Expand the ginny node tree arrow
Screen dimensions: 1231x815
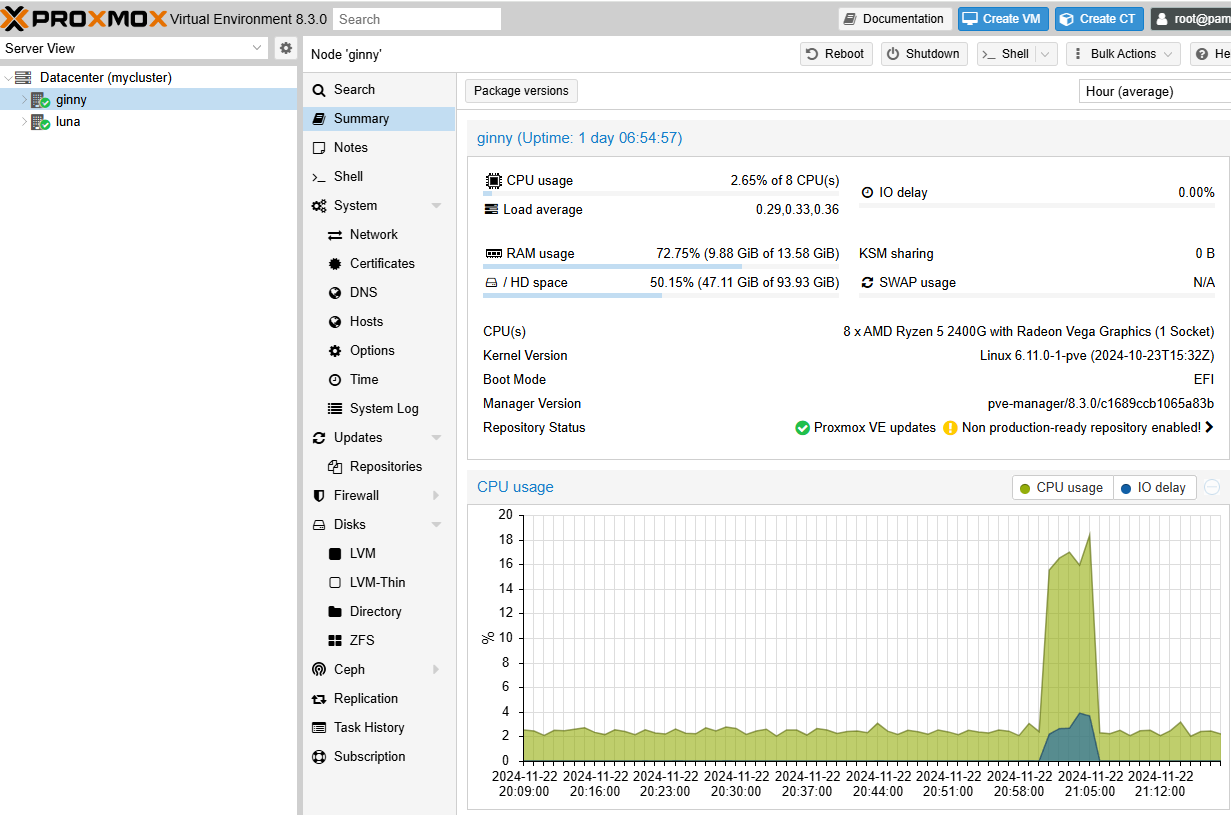pos(24,100)
